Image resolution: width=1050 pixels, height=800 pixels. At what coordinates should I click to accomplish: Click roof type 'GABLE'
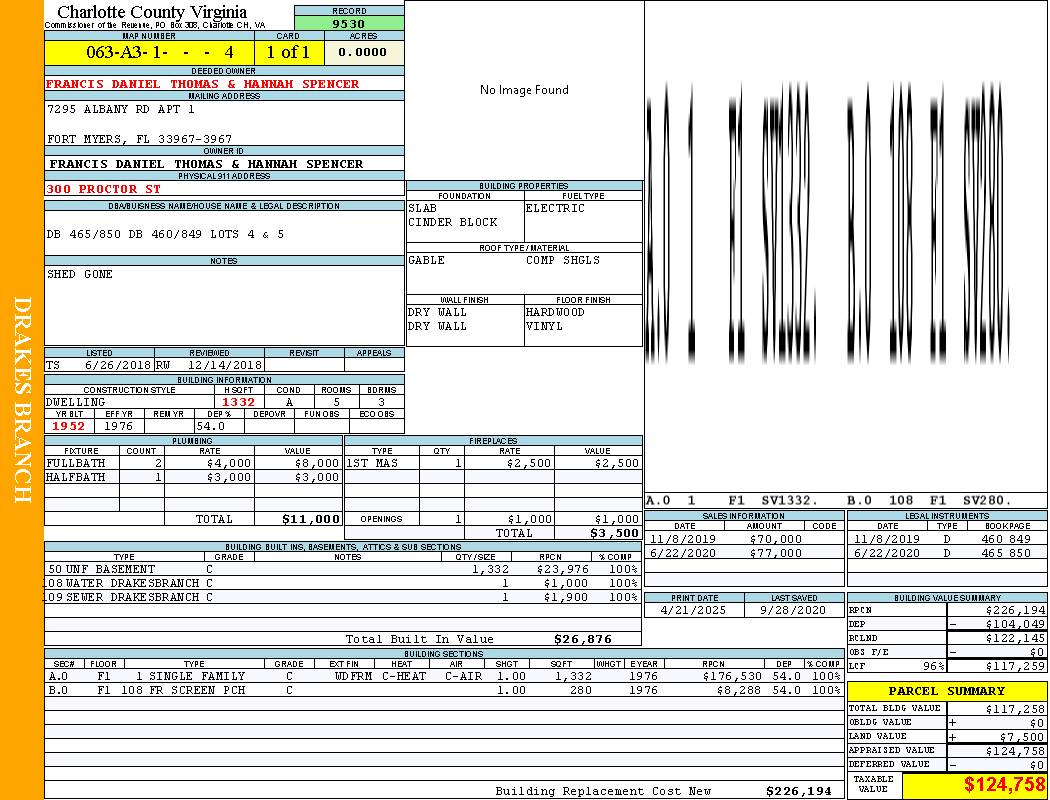click(x=427, y=260)
